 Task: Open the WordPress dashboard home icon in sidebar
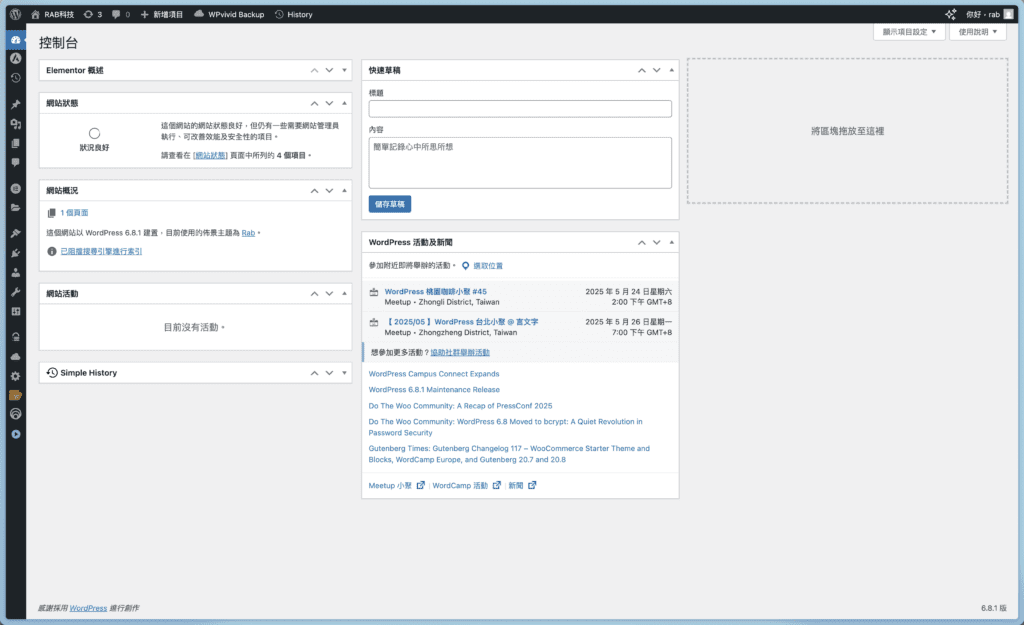point(14,40)
